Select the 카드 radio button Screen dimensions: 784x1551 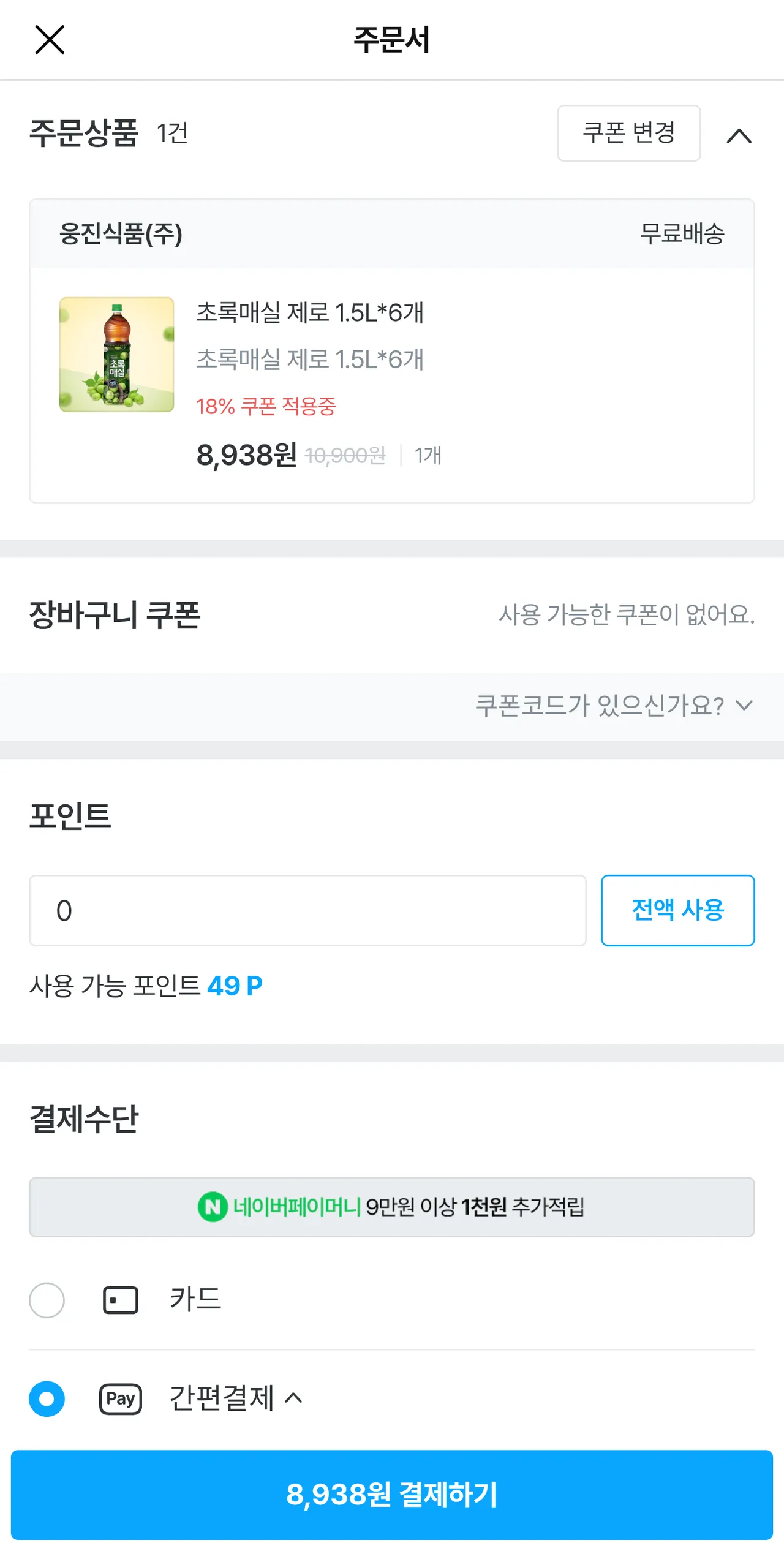(x=47, y=1300)
